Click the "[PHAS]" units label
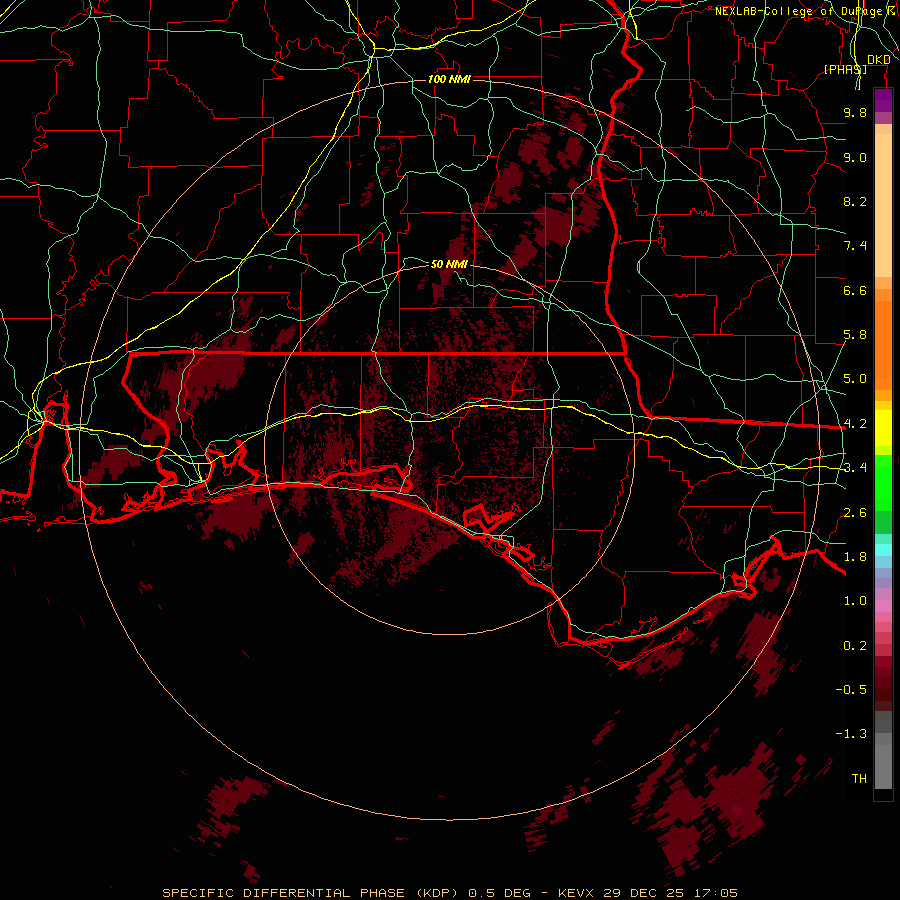The height and width of the screenshot is (900, 900). tap(846, 69)
